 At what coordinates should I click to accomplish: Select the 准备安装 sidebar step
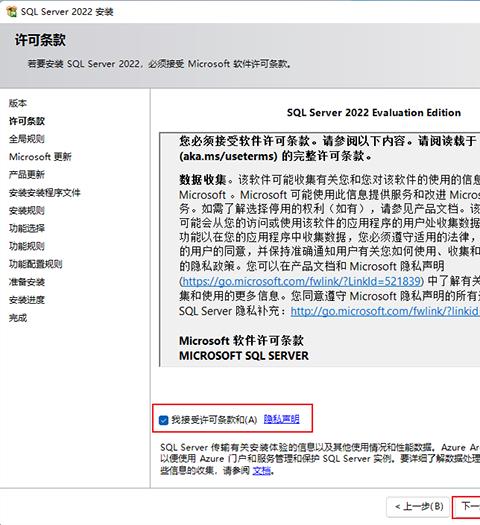coord(27,282)
